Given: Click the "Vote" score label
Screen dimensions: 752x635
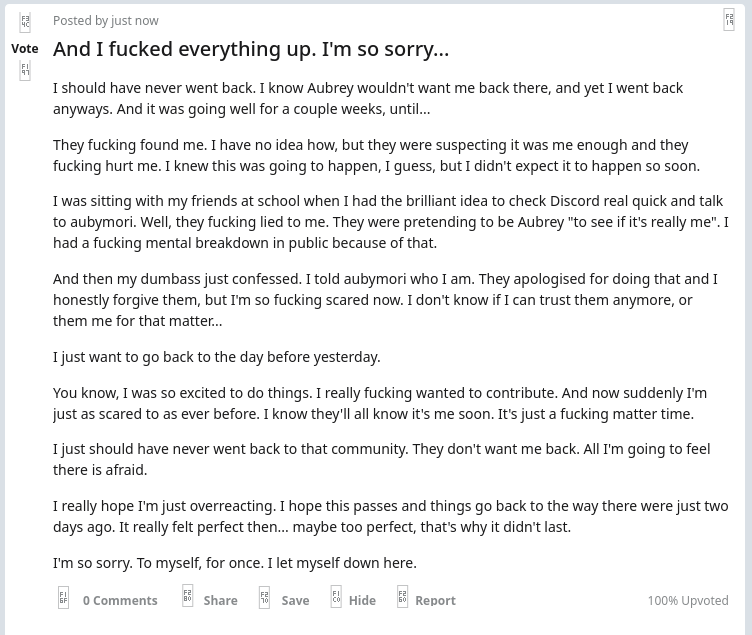Looking at the screenshot, I should [25, 48].
